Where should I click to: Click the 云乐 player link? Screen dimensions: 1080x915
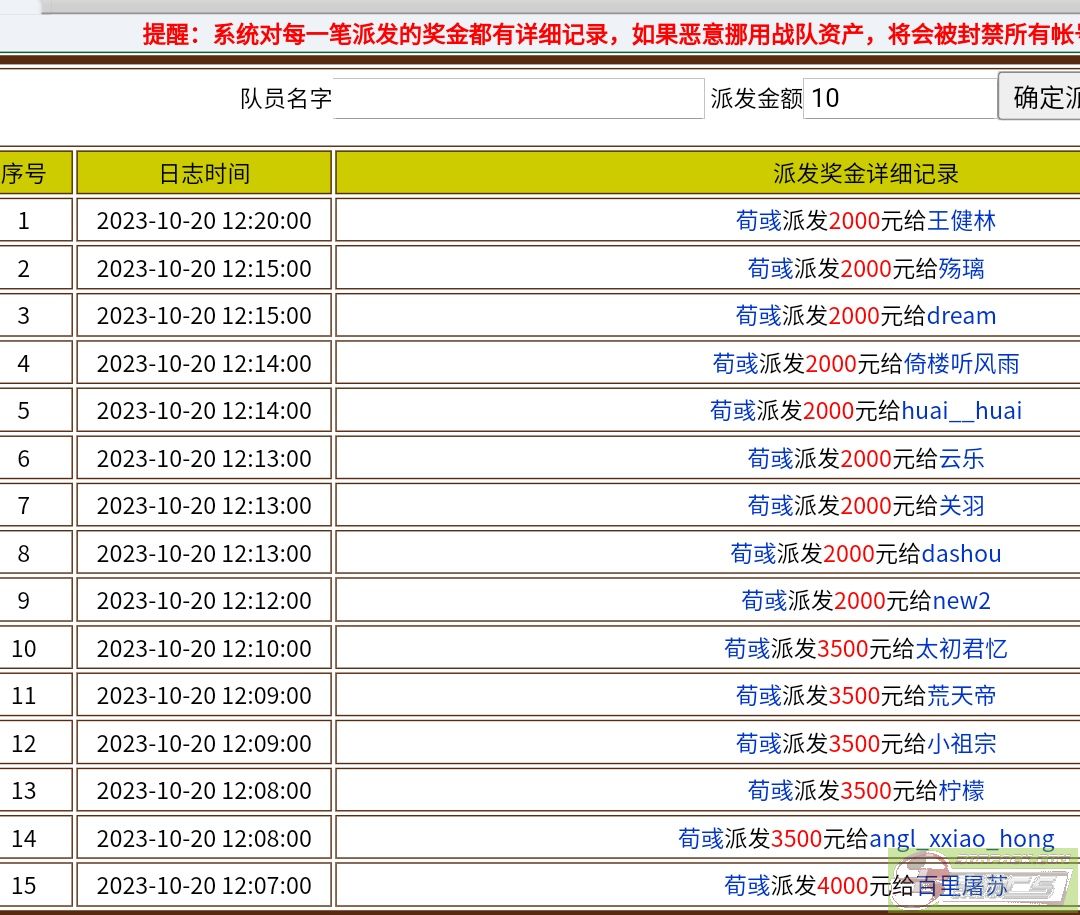pos(961,458)
